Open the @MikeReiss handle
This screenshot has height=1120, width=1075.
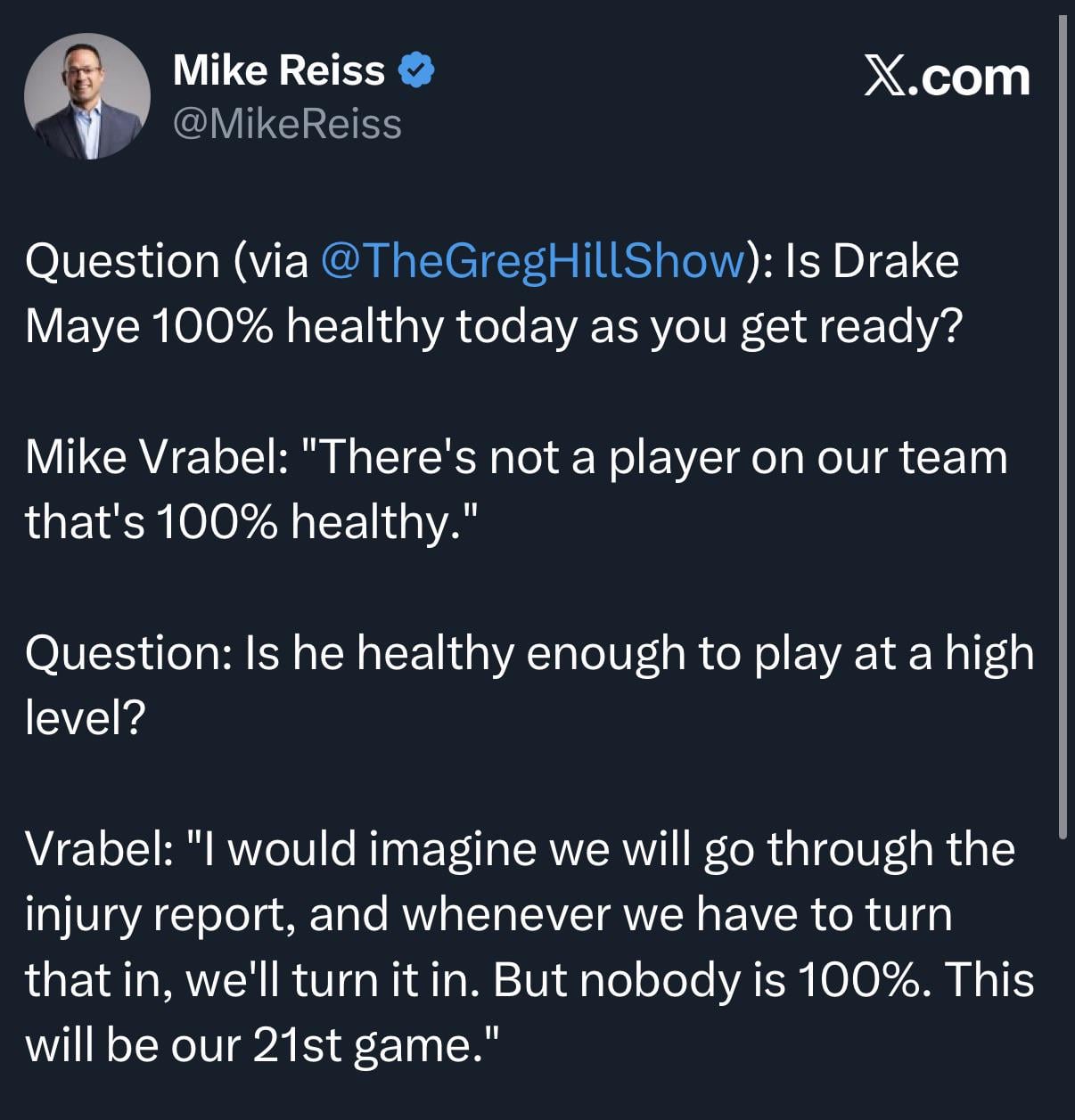click(286, 124)
